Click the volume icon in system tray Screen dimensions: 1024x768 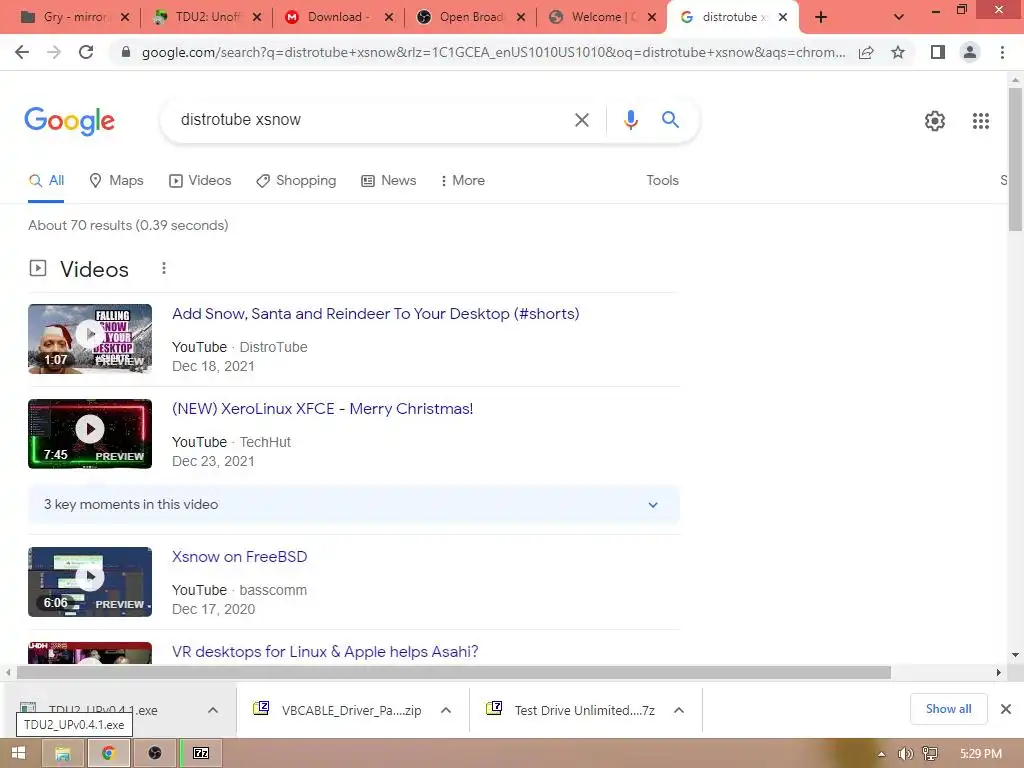click(x=905, y=754)
